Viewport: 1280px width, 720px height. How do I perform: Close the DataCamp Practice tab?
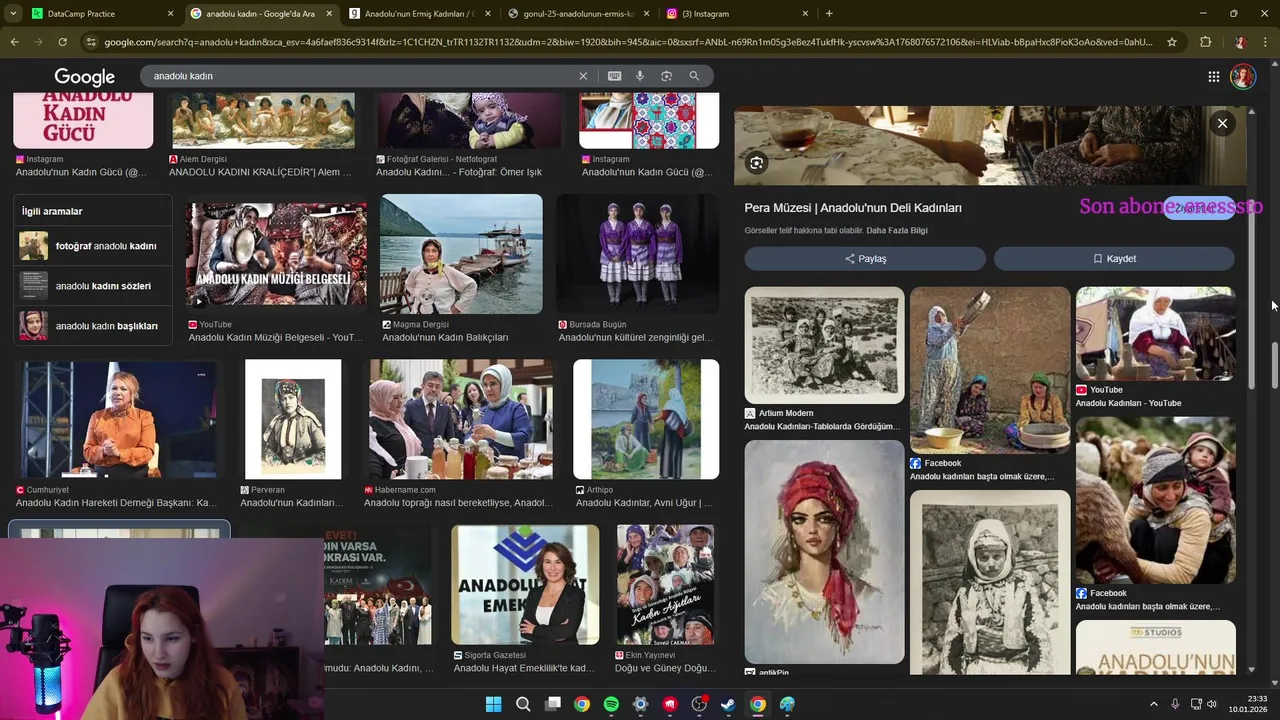tap(170, 14)
